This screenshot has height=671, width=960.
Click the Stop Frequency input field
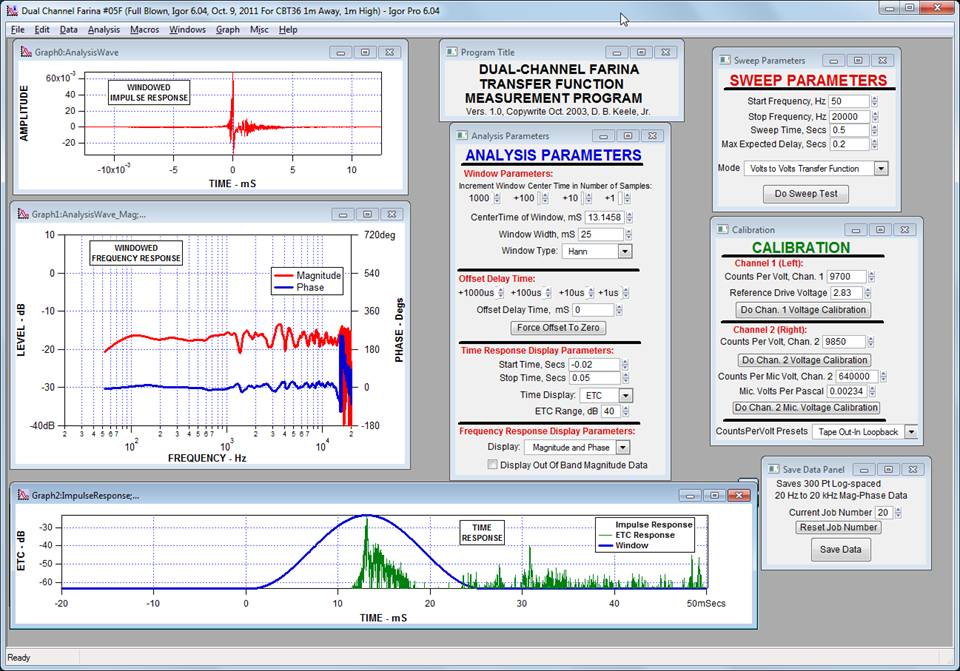pyautogui.click(x=849, y=116)
